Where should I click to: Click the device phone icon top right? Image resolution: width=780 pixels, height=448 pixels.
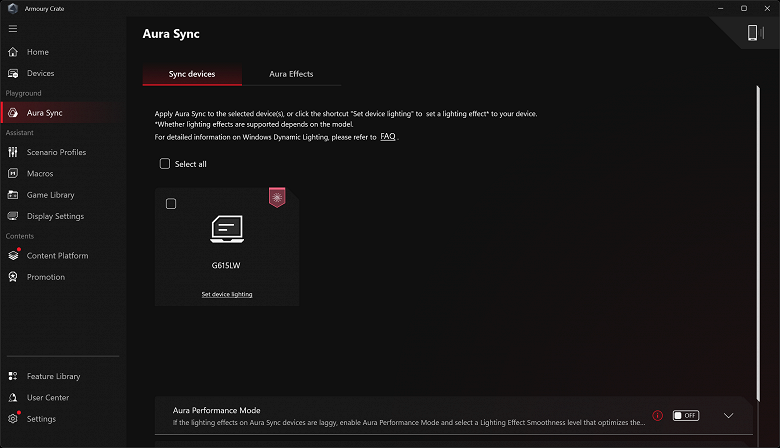pos(753,33)
